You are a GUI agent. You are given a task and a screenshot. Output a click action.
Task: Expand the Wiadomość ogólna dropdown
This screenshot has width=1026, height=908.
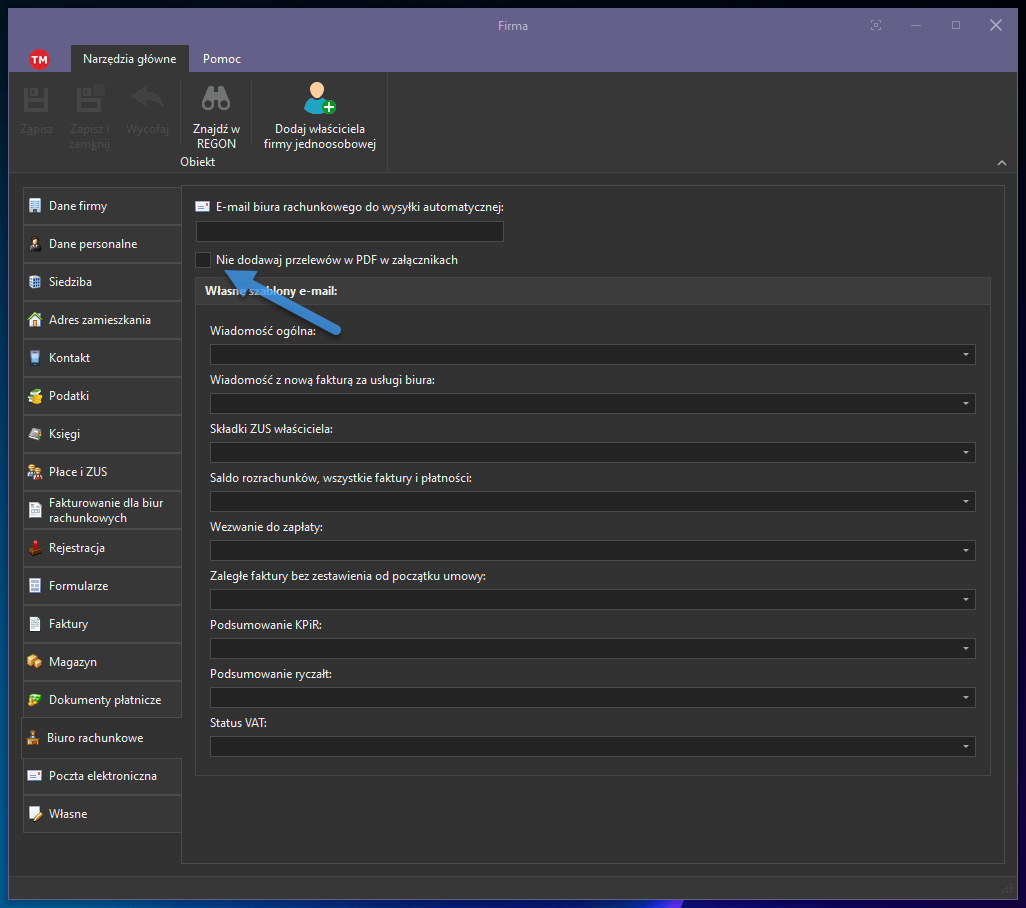click(x=966, y=355)
